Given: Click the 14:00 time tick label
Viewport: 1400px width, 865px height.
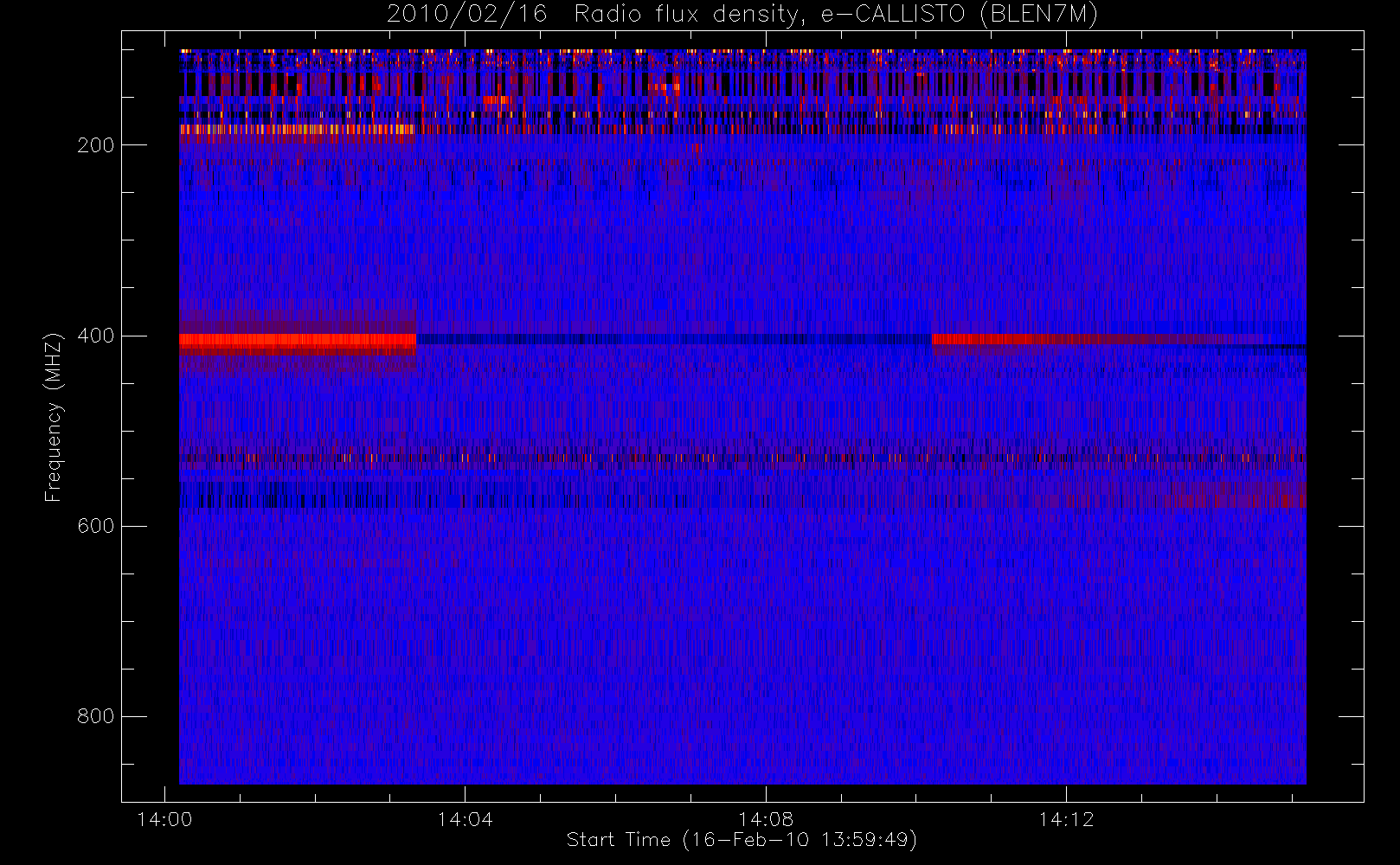Looking at the screenshot, I should pos(164,818).
